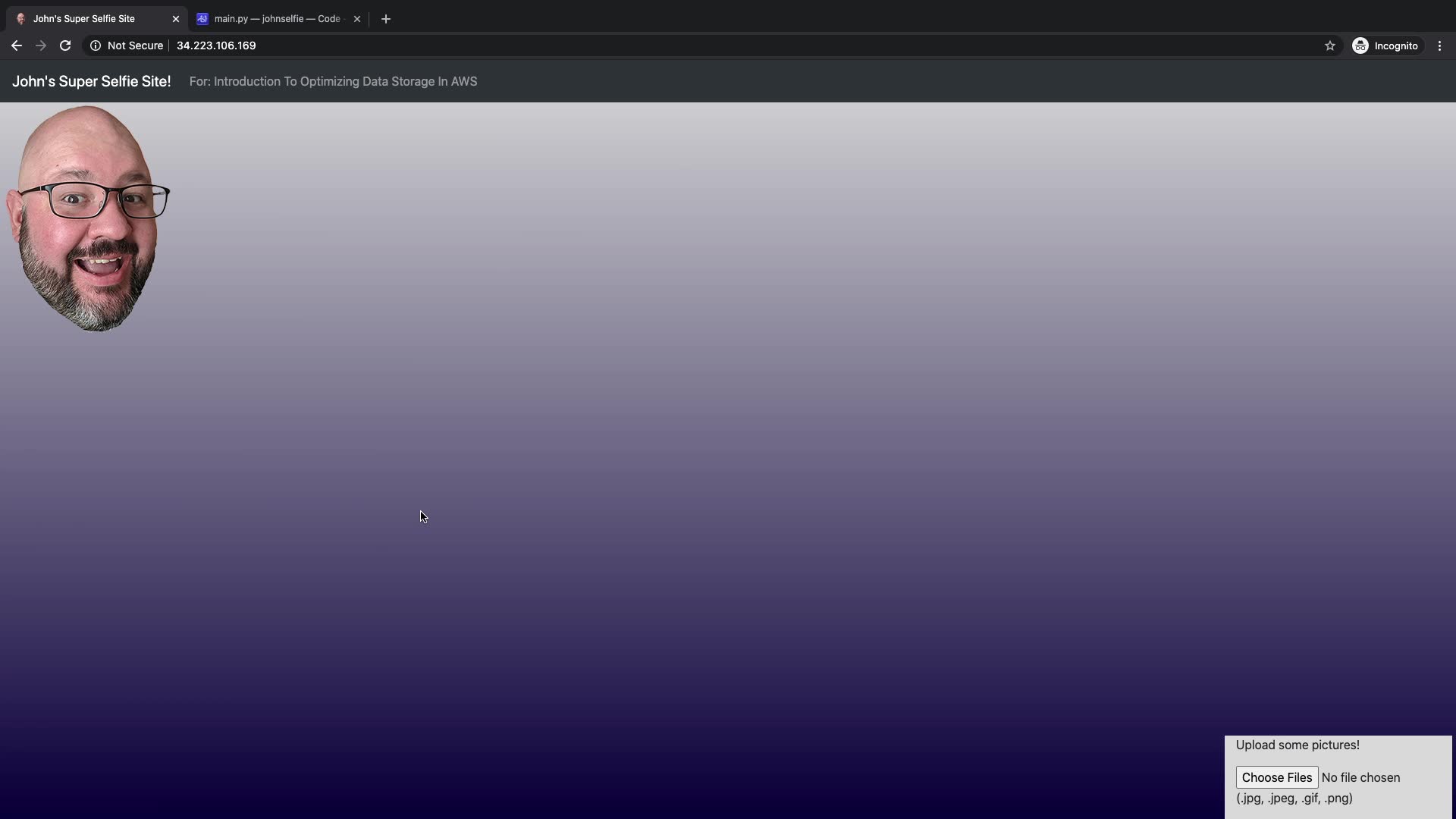Reload the current page
This screenshot has height=819, width=1456.
click(65, 45)
